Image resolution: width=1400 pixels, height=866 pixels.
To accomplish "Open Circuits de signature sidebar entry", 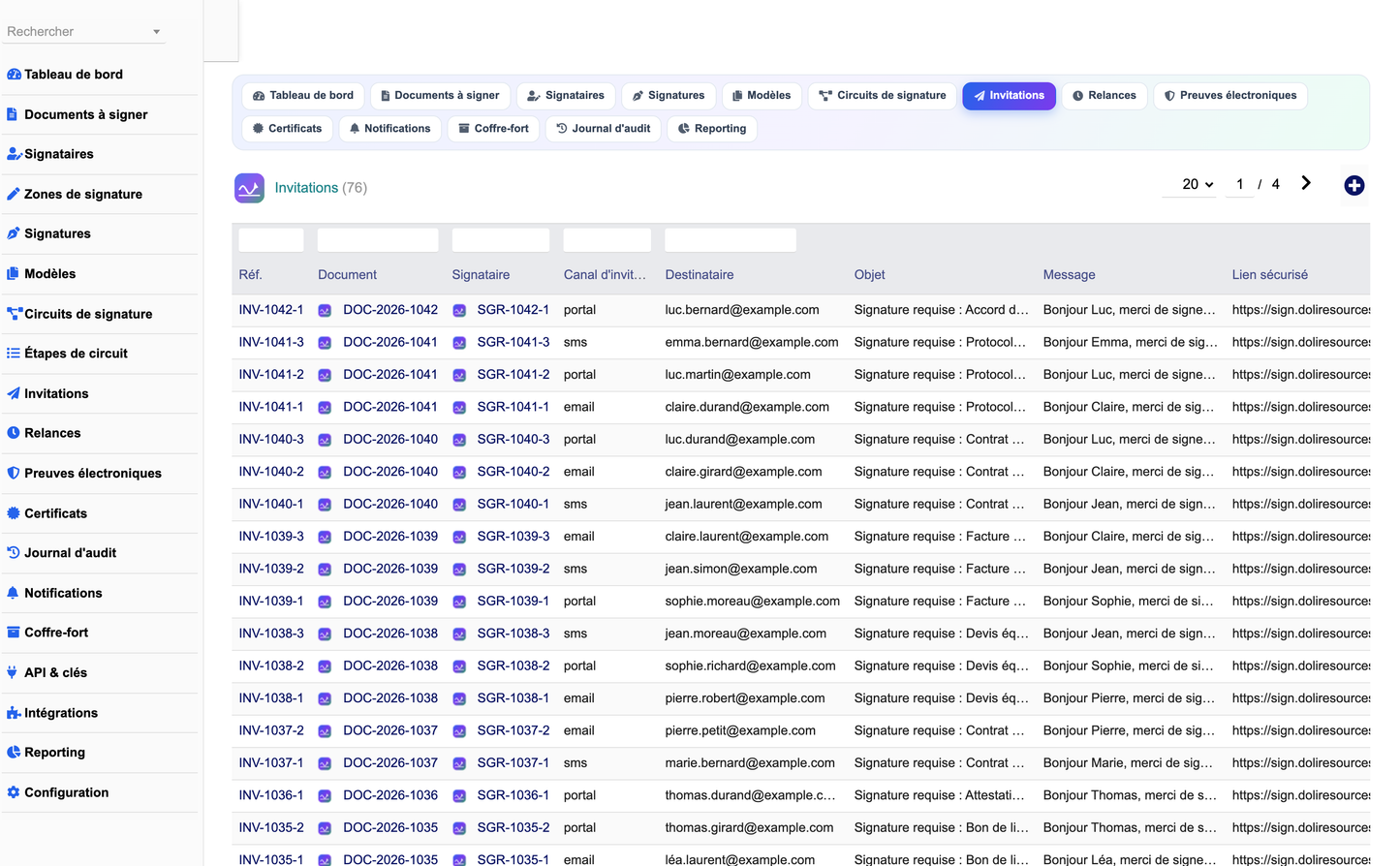I will point(87,314).
